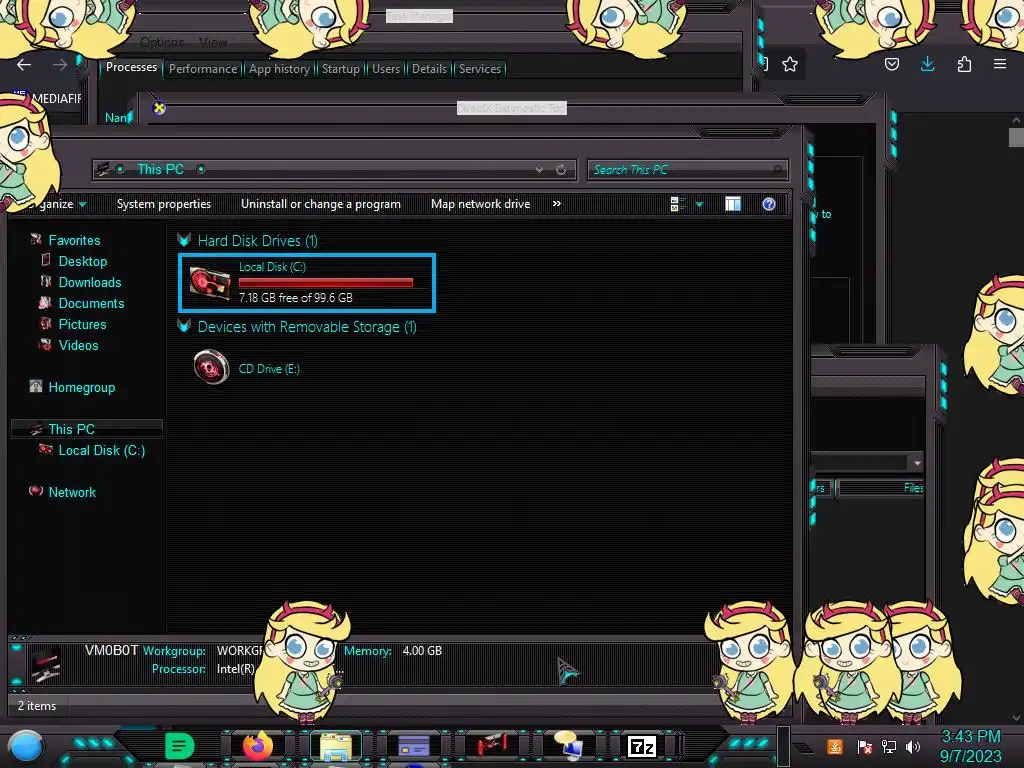Switch to Processes tab in Task Manager
Screen dimensions: 1024x768
(x=131, y=67)
